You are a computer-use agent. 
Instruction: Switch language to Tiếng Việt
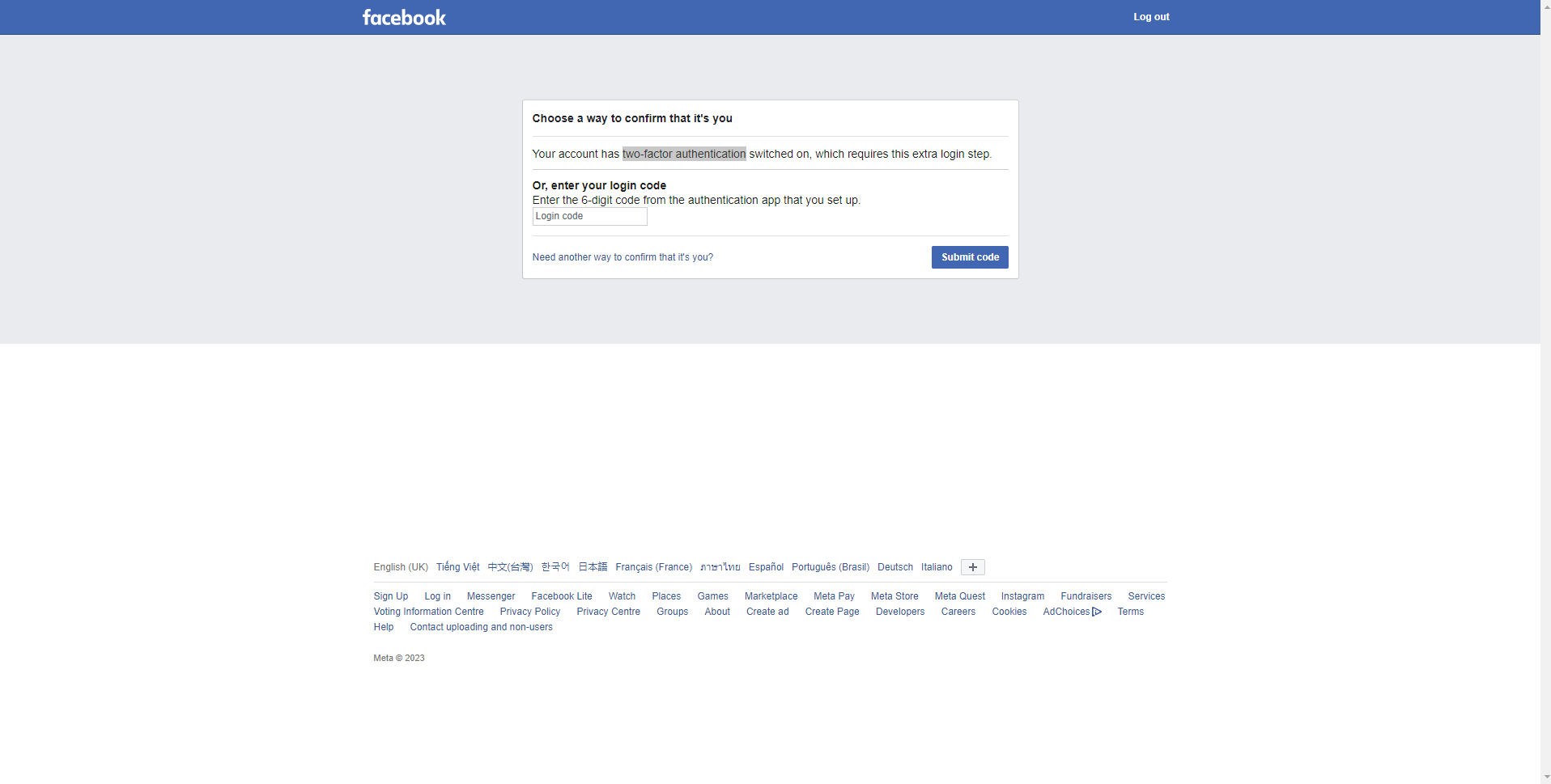click(x=457, y=567)
